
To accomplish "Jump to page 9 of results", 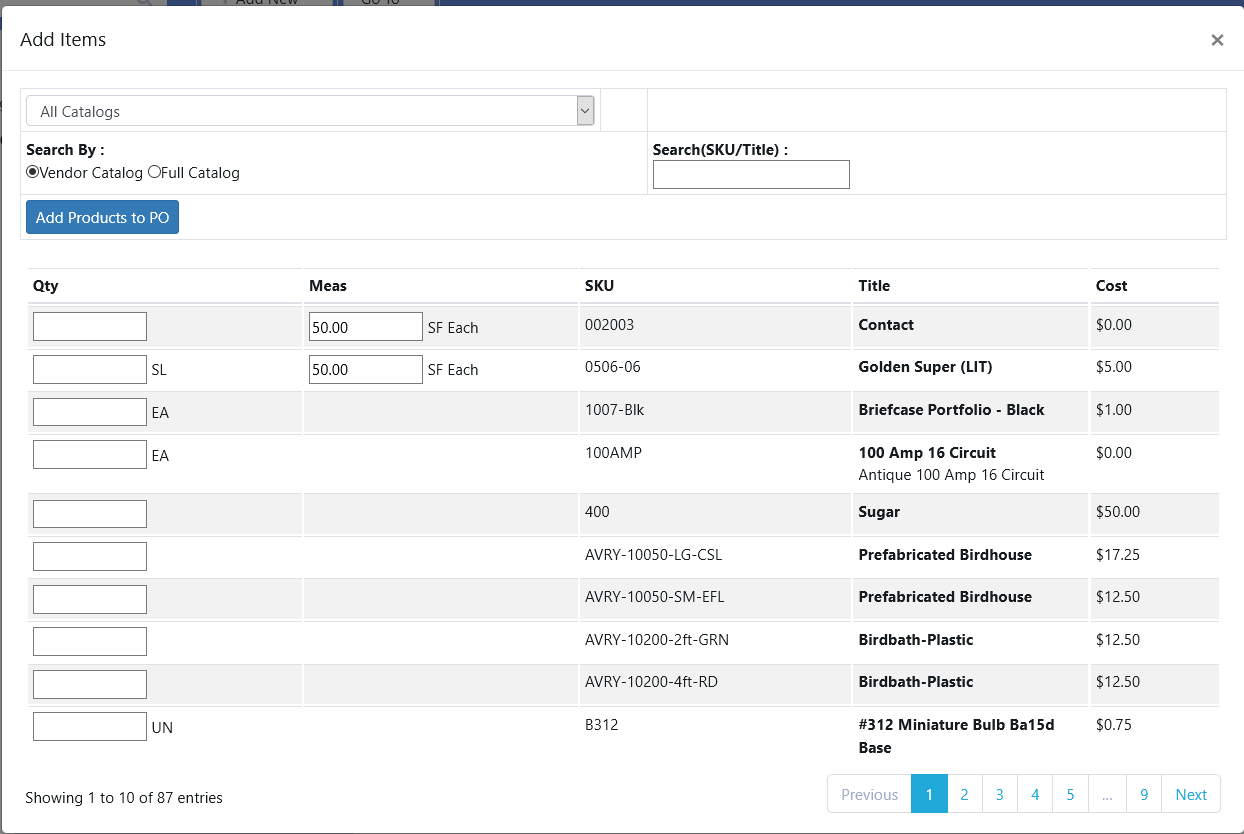I will pyautogui.click(x=1143, y=794).
